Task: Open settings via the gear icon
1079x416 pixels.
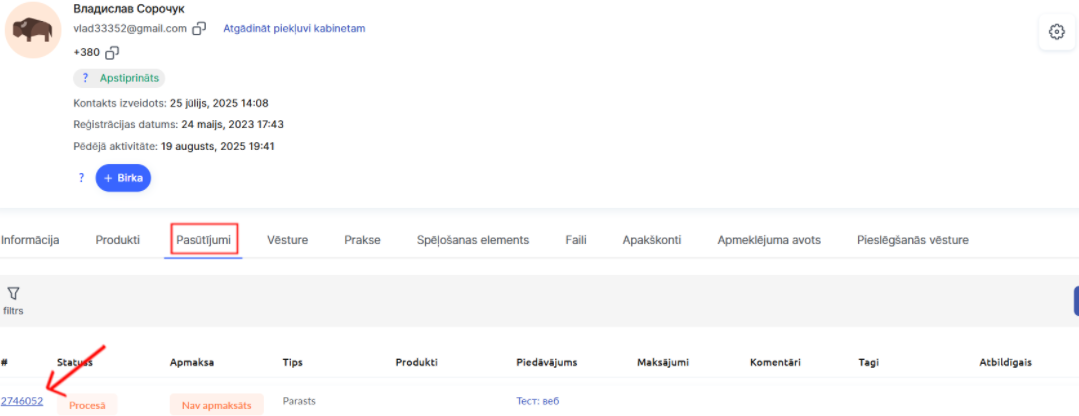Action: pos(1056,32)
